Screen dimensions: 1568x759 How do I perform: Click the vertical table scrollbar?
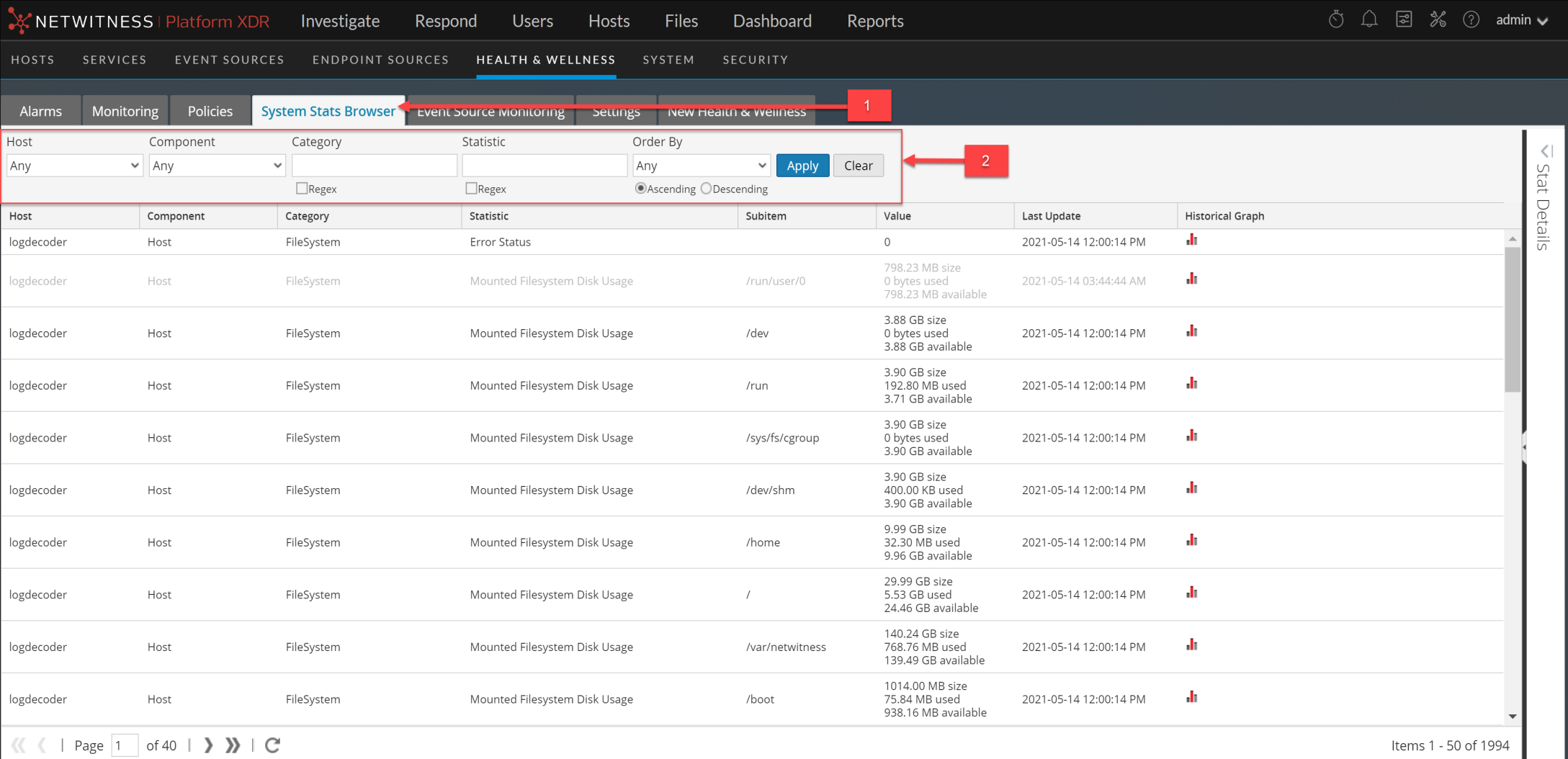point(1512,320)
